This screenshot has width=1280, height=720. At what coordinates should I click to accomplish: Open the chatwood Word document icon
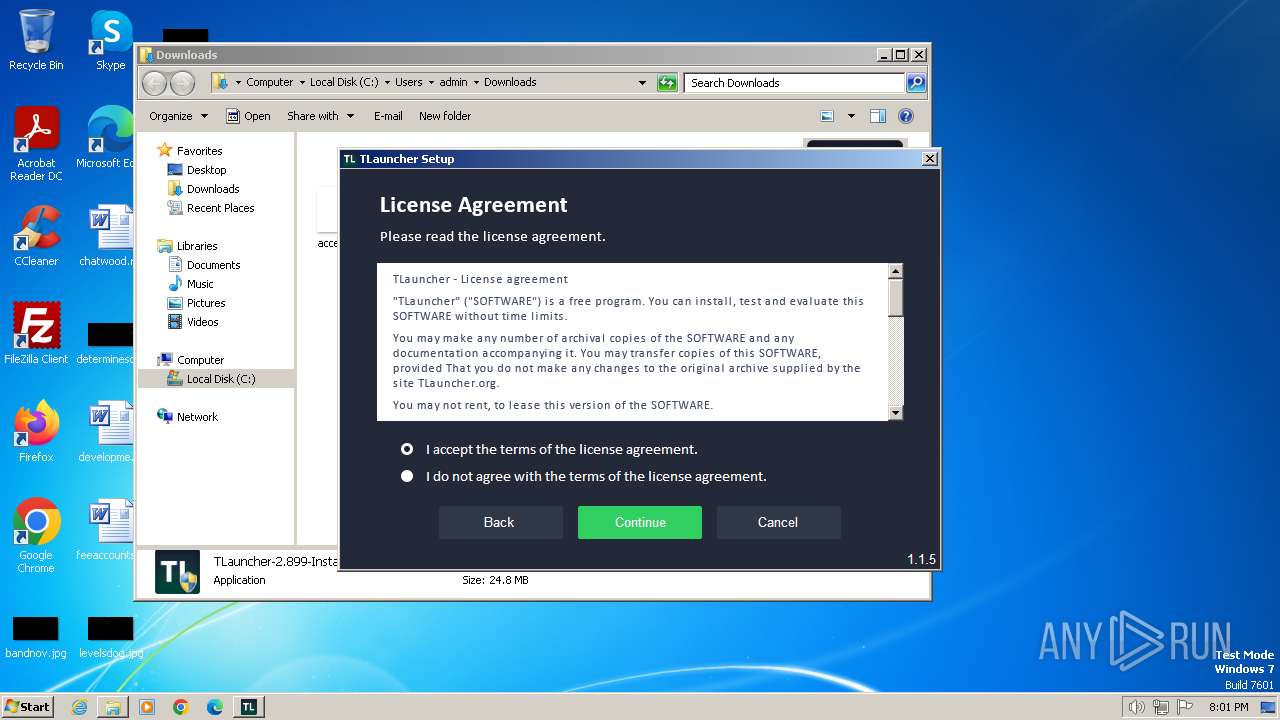point(108,236)
